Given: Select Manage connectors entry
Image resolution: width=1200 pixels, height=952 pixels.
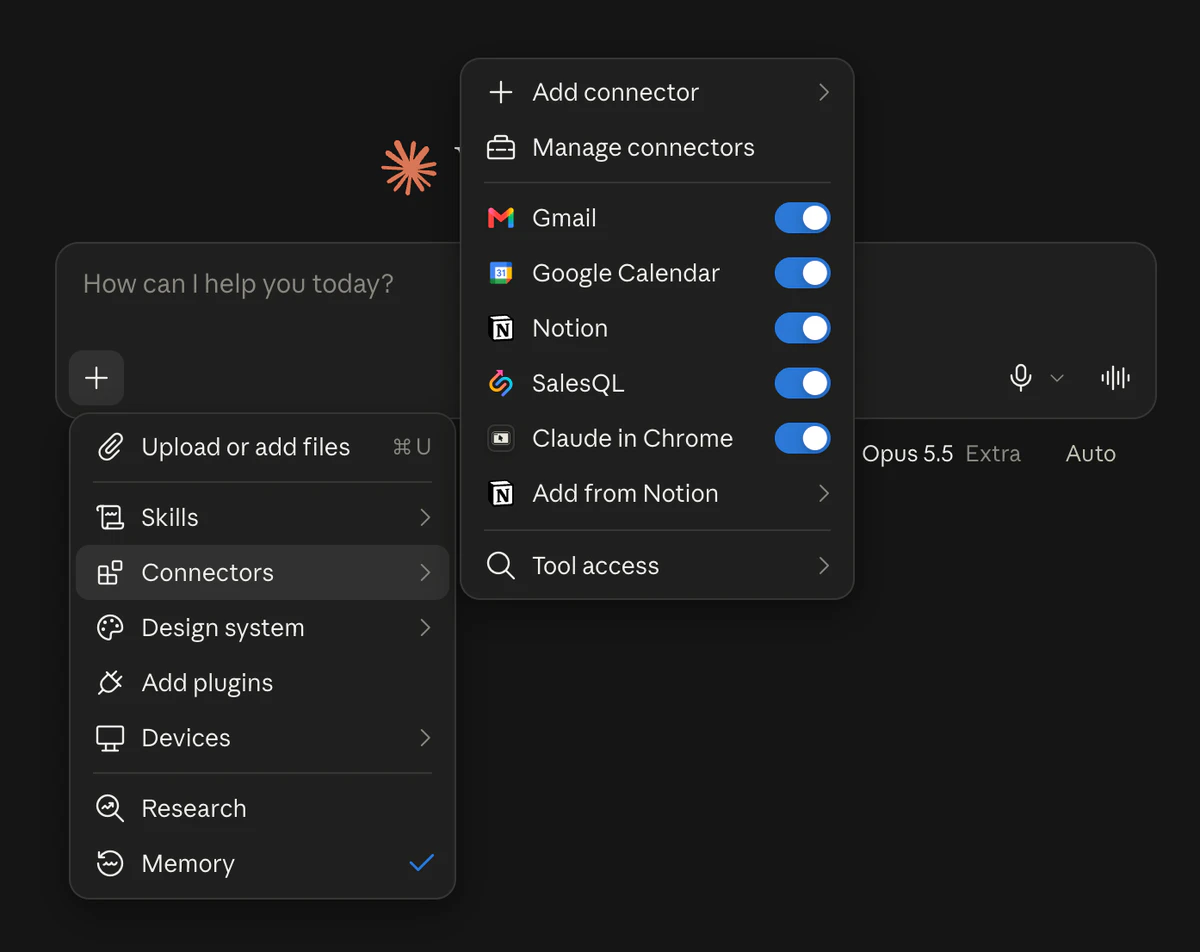Looking at the screenshot, I should [x=657, y=148].
